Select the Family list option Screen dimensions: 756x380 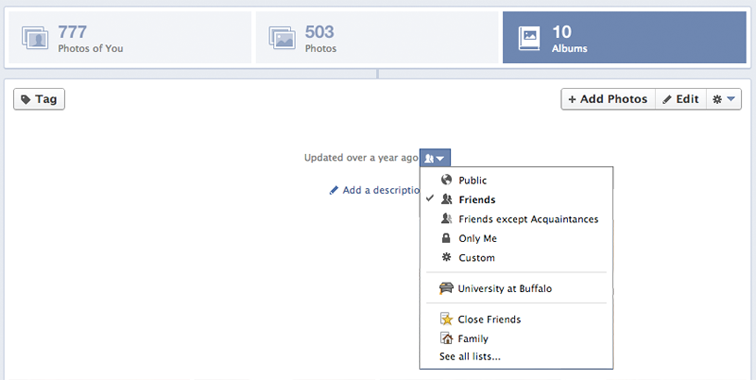tap(516, 339)
